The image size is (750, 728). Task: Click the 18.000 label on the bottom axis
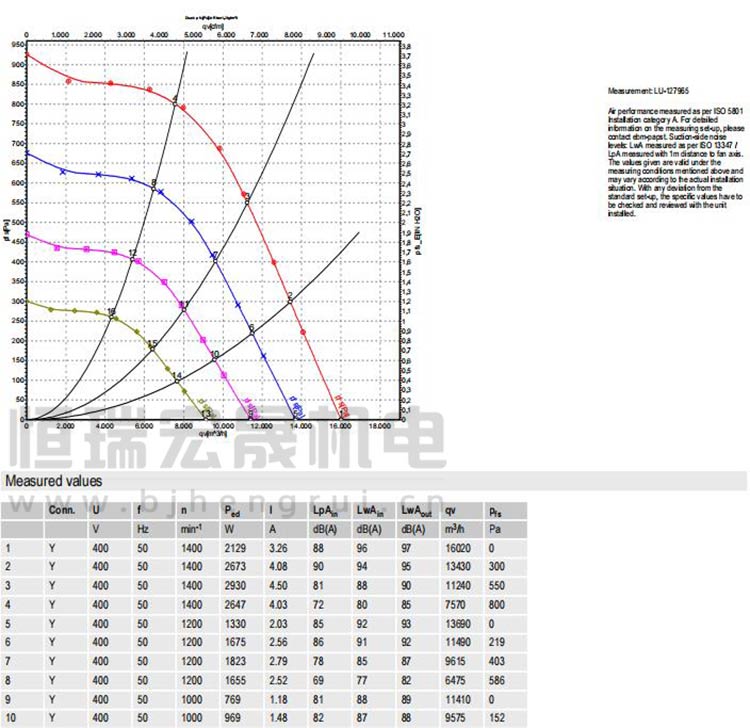(x=378, y=425)
